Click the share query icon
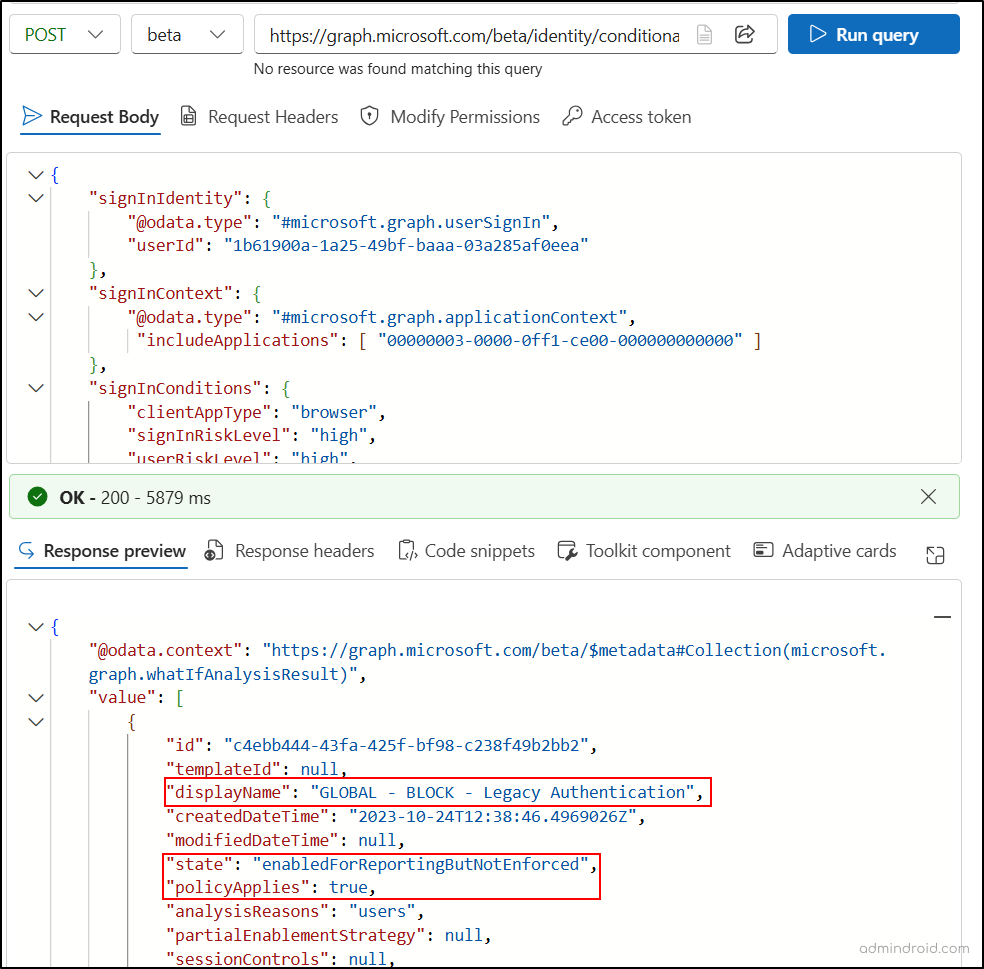 tap(744, 34)
